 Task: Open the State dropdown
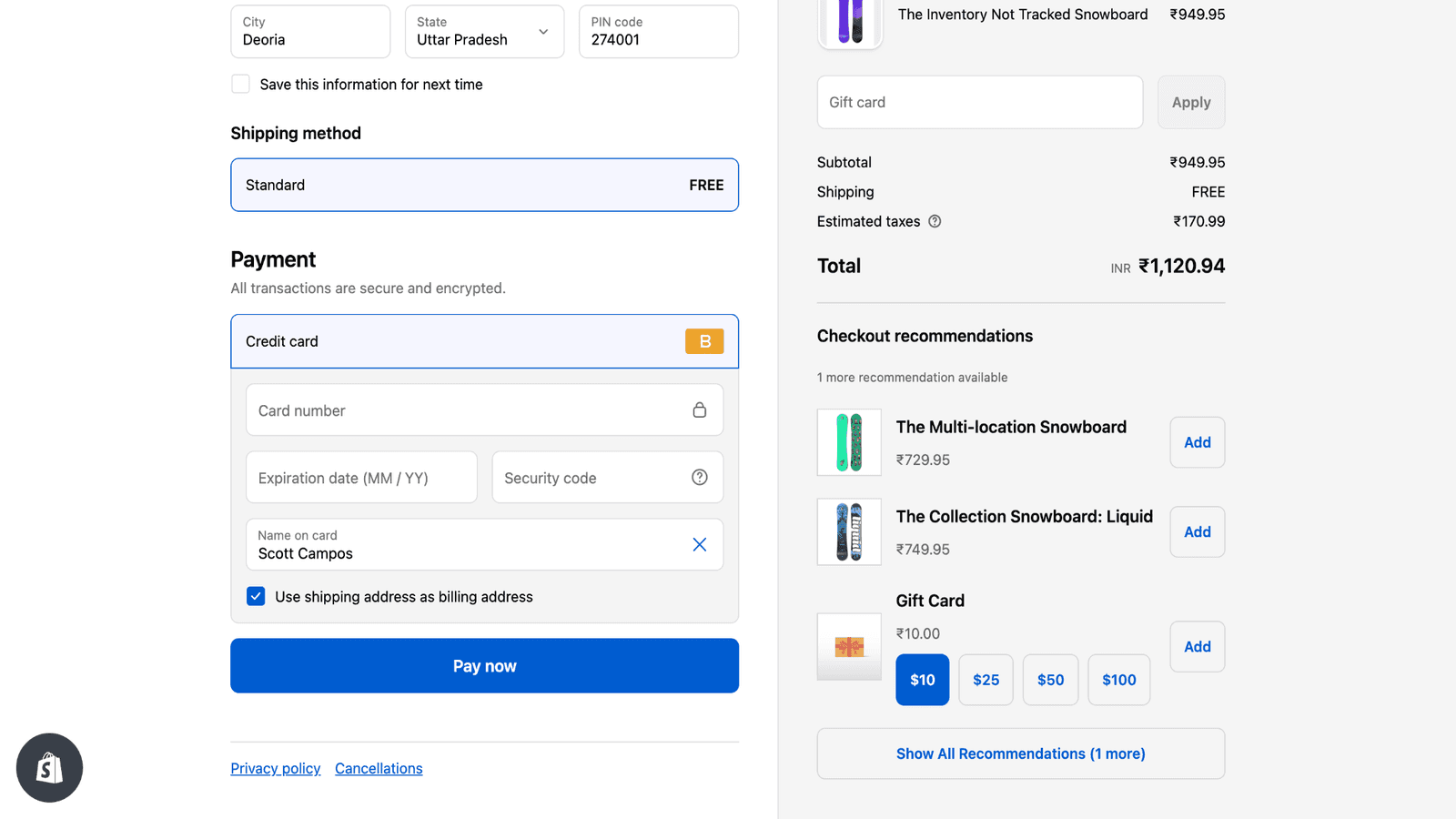pos(484,32)
